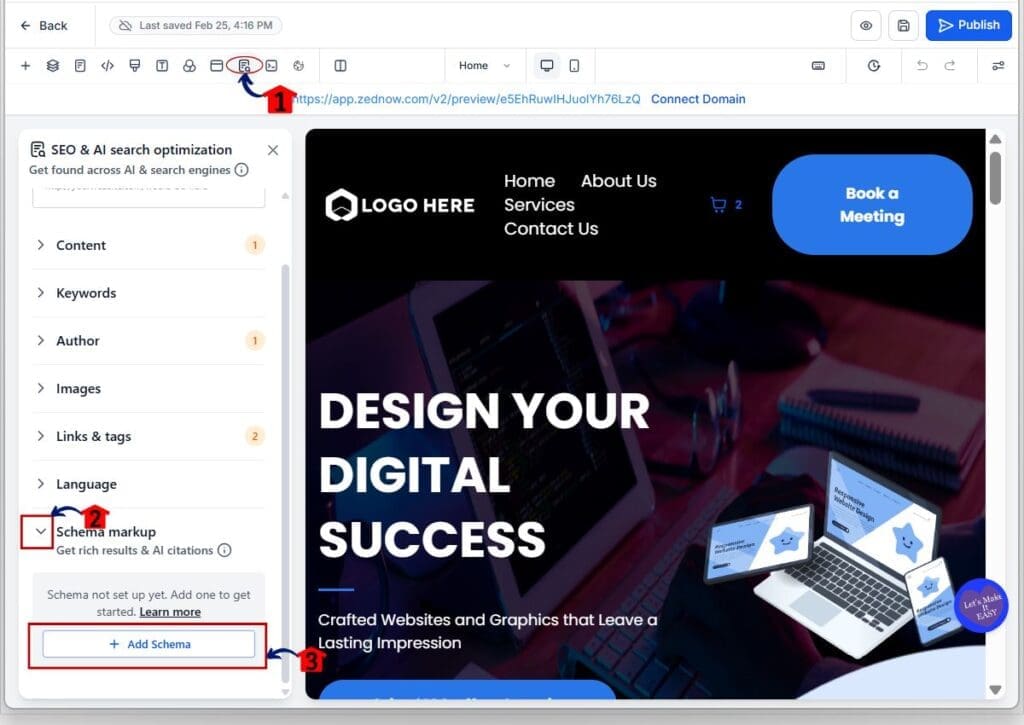The image size is (1024, 725).
Task: Click Contact Us in the site menu
Action: (x=551, y=229)
